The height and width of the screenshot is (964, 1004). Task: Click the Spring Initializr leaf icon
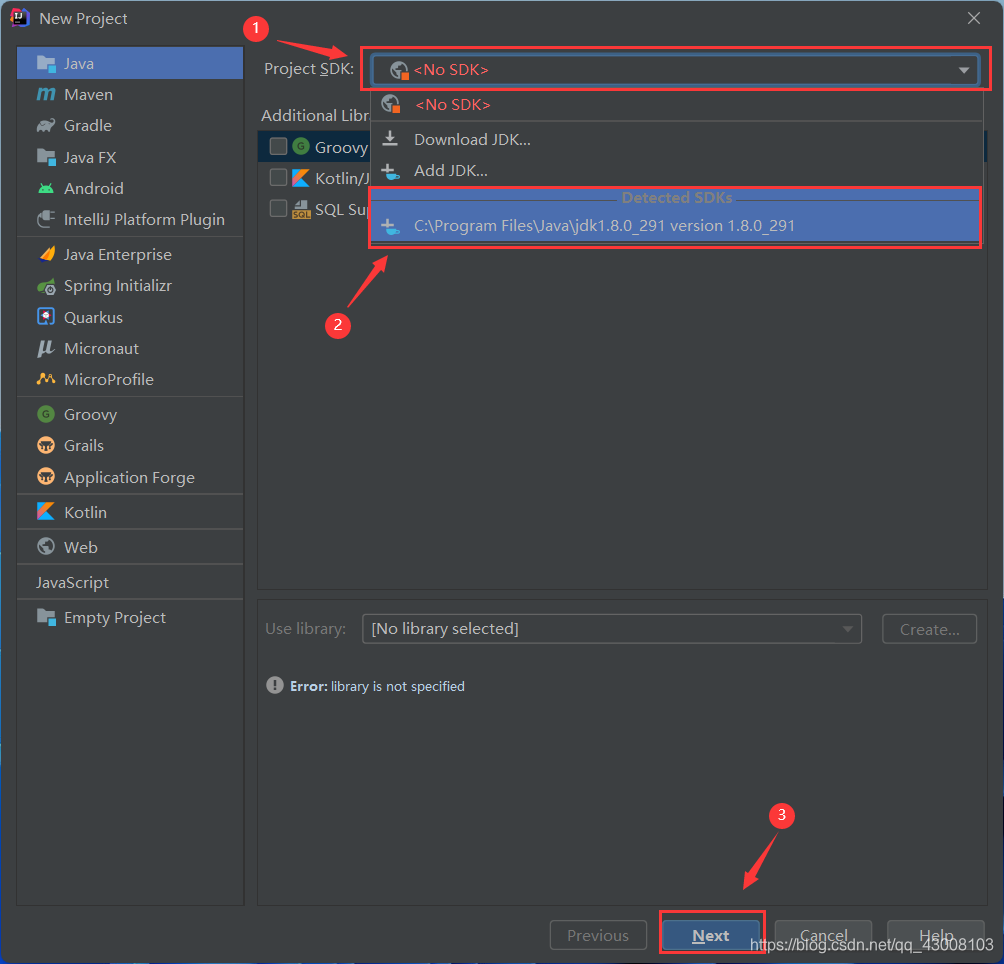point(46,286)
